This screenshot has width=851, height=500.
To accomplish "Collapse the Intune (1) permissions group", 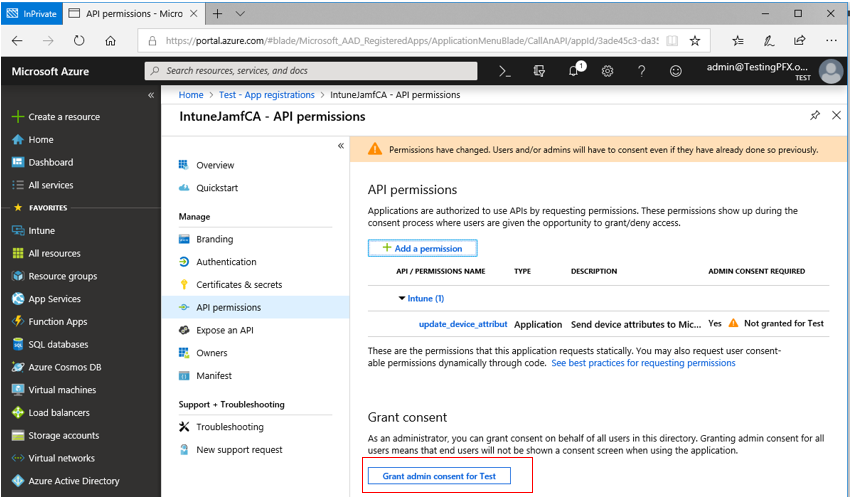I will point(402,298).
